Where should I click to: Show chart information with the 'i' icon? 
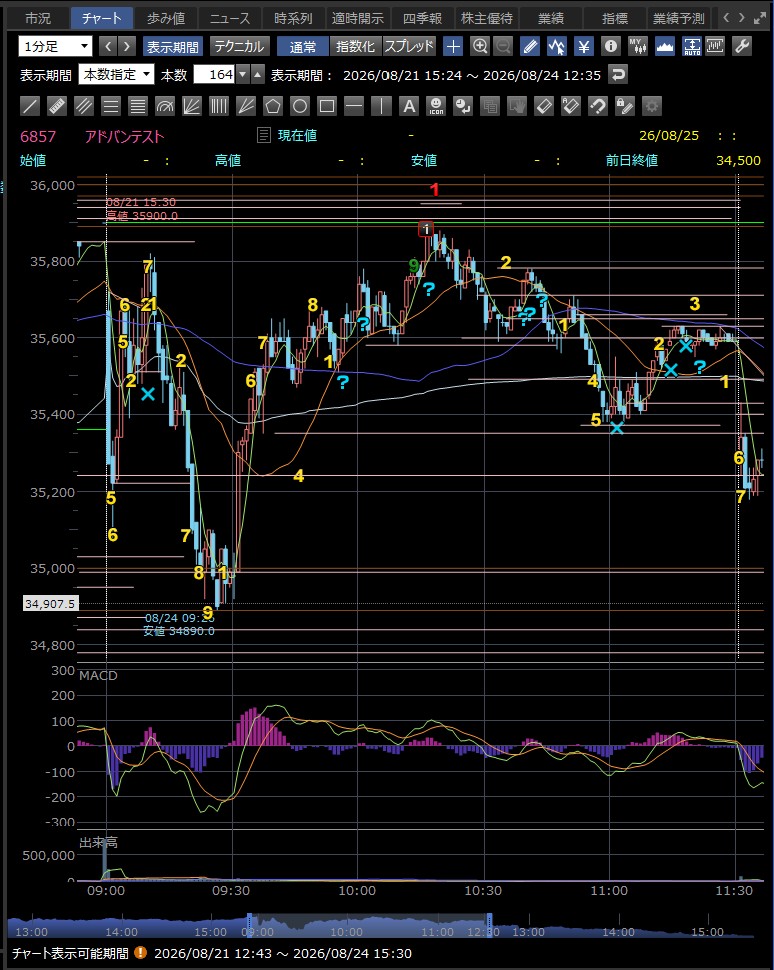(611, 46)
